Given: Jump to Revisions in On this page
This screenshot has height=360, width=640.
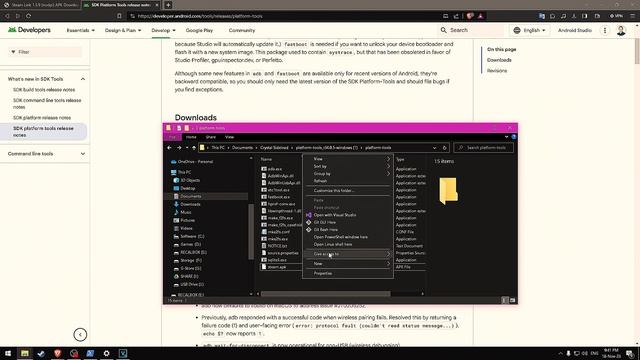Looking at the screenshot, I should tap(497, 71).
